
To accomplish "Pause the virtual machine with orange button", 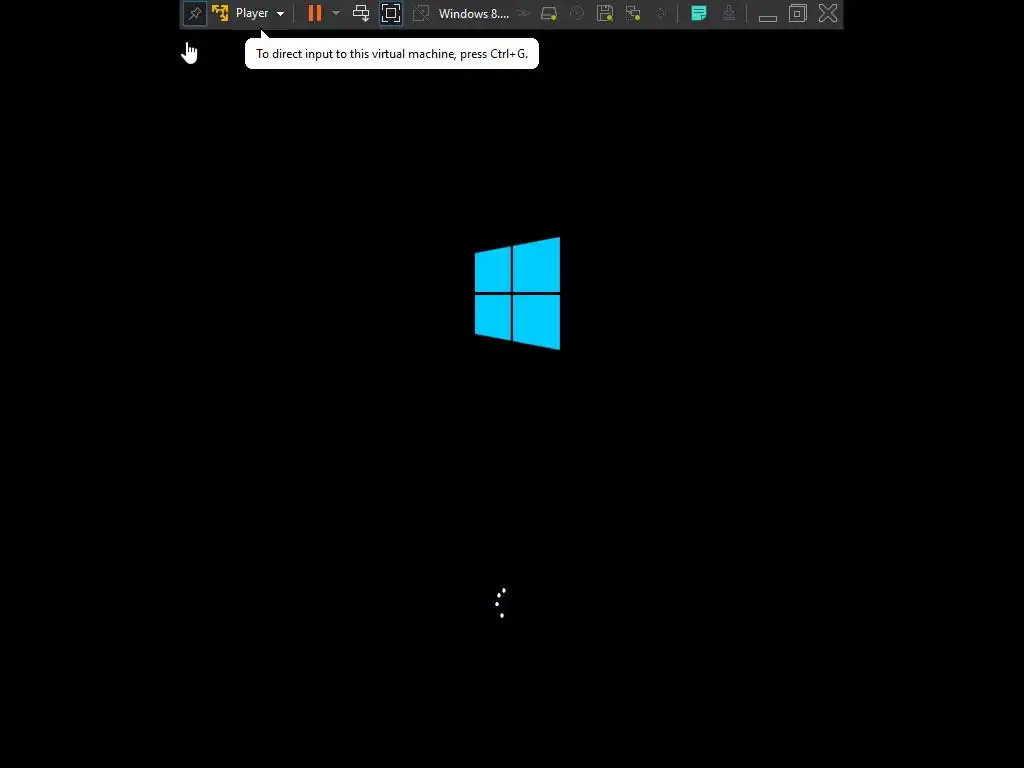I will coord(315,13).
